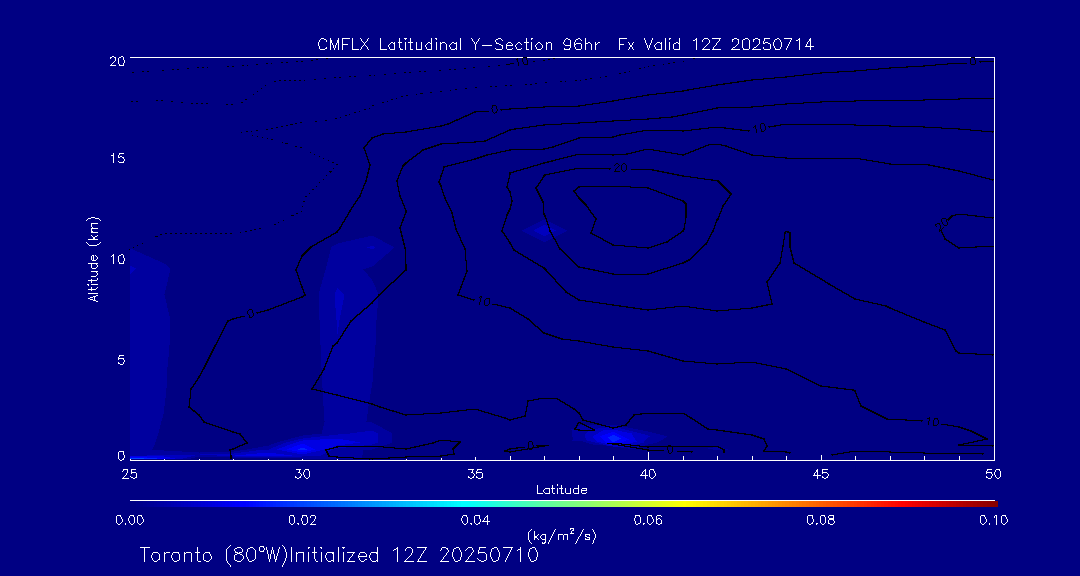
Task: Click the latitude tick label 25
Action: pyautogui.click(x=129, y=474)
